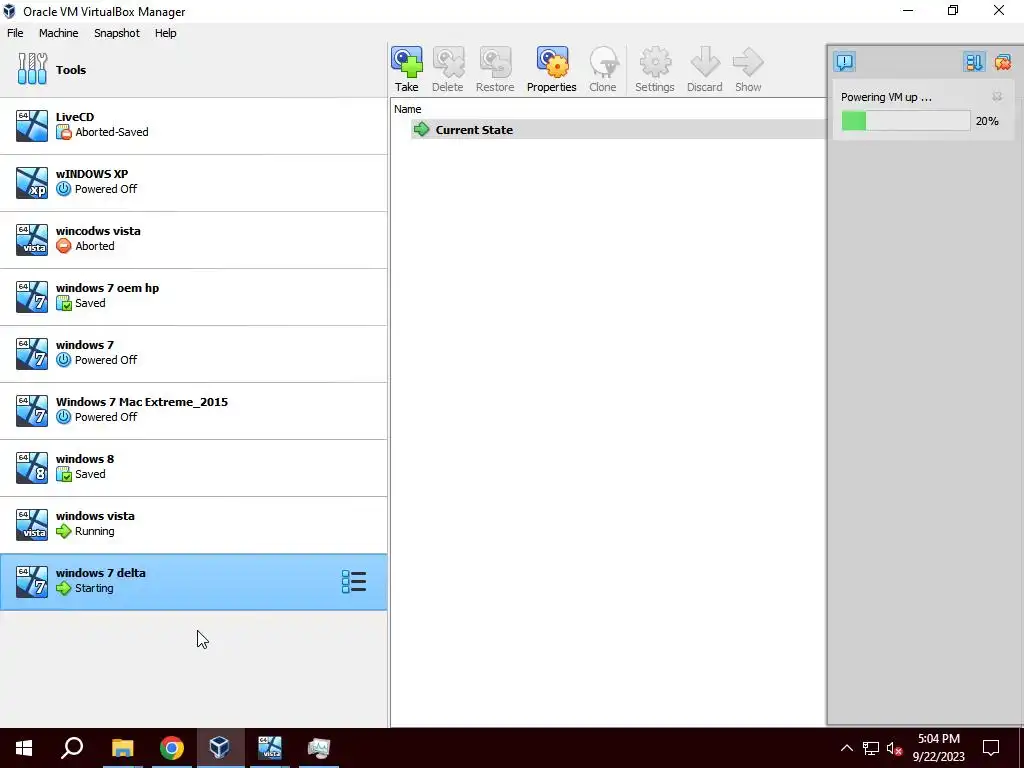The width and height of the screenshot is (1024, 768).
Task: Click the Starting status text
Action: click(x=94, y=588)
